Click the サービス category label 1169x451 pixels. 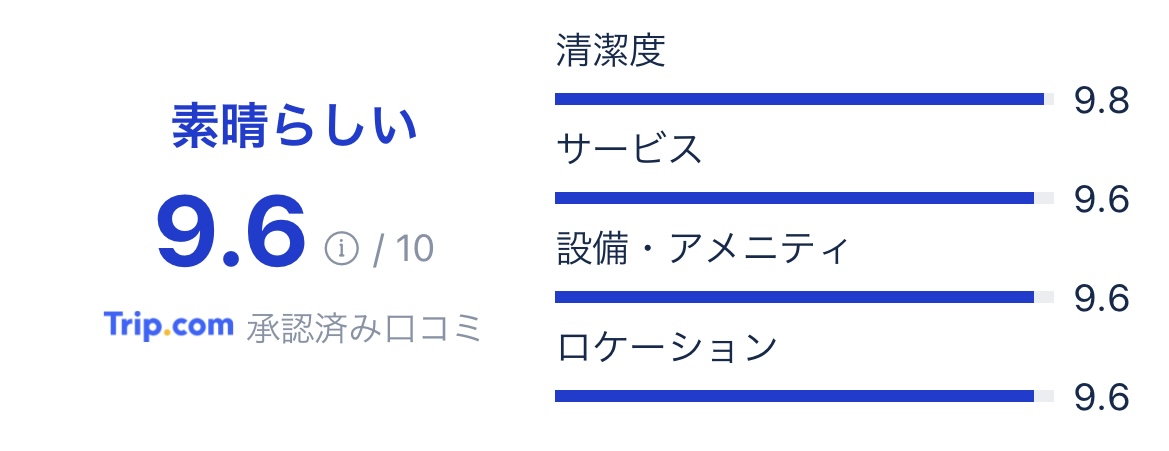(x=628, y=148)
